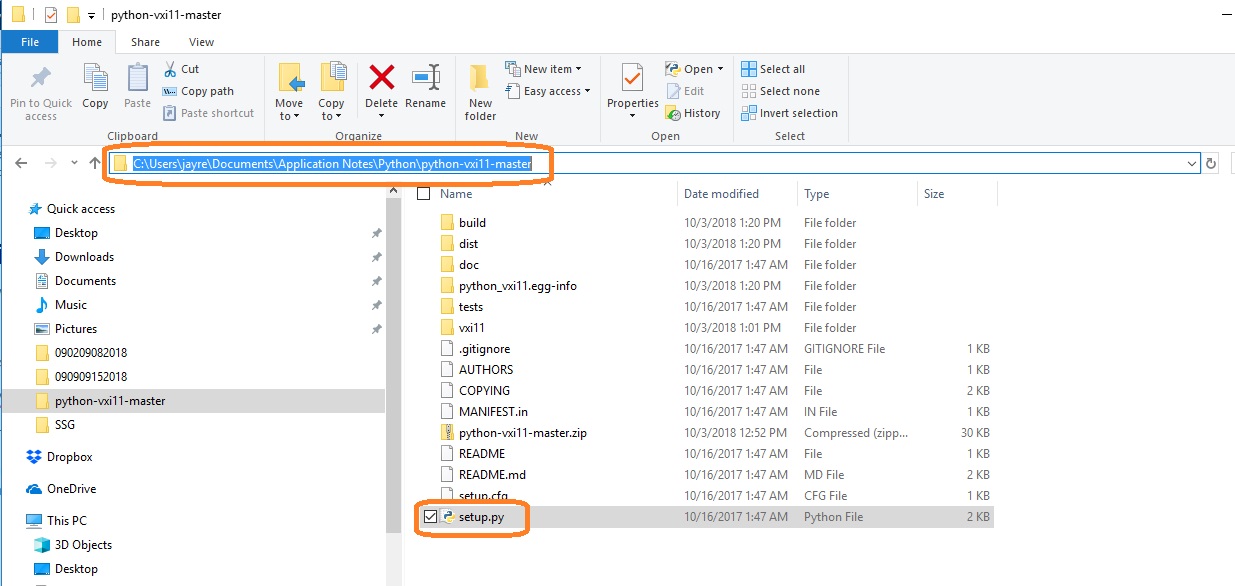The height and width of the screenshot is (586, 1235).
Task: Uncheck the setup.py file checkbox
Action: (x=430, y=517)
